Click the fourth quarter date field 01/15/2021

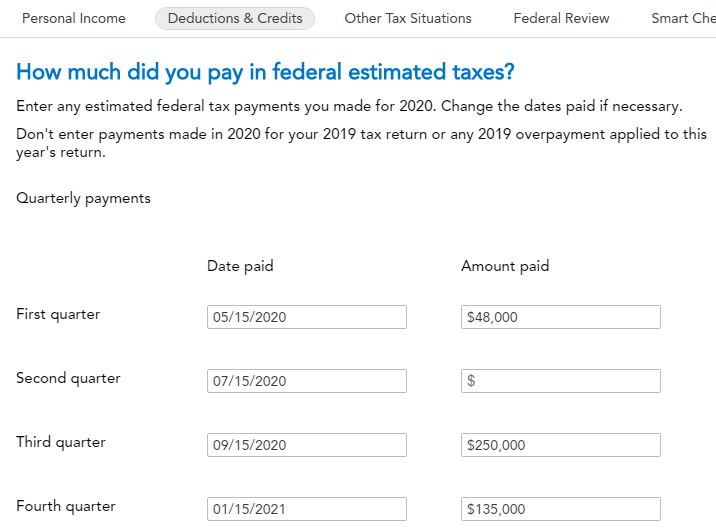click(x=307, y=509)
